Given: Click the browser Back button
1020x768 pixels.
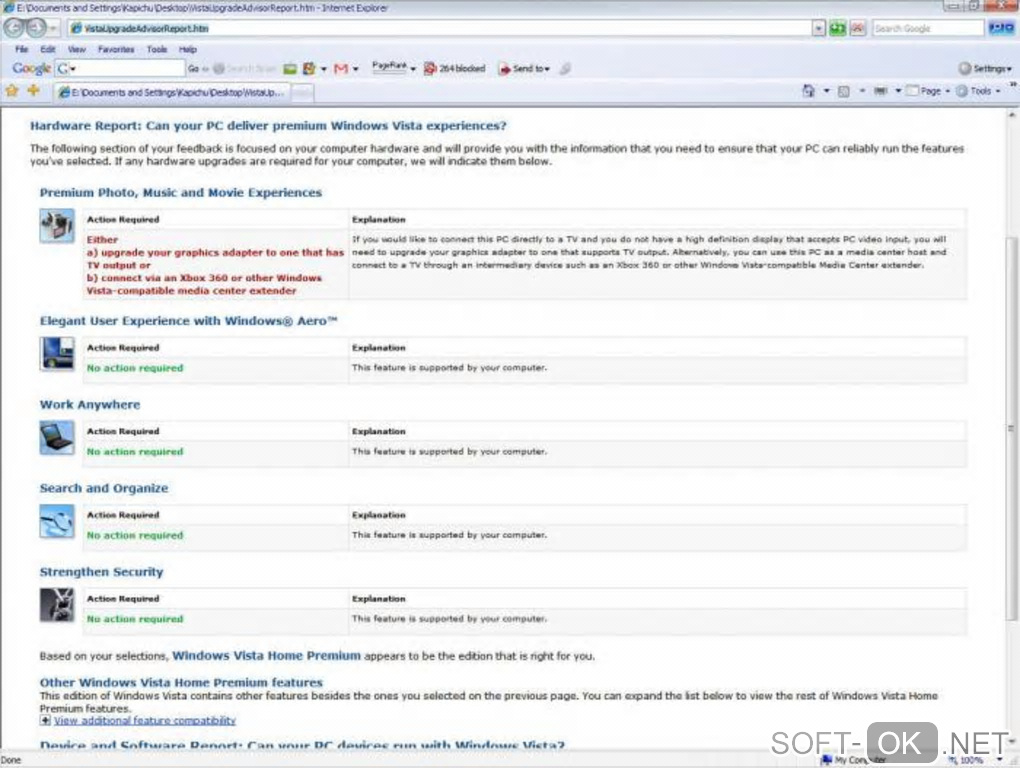Looking at the screenshot, I should point(14,28).
